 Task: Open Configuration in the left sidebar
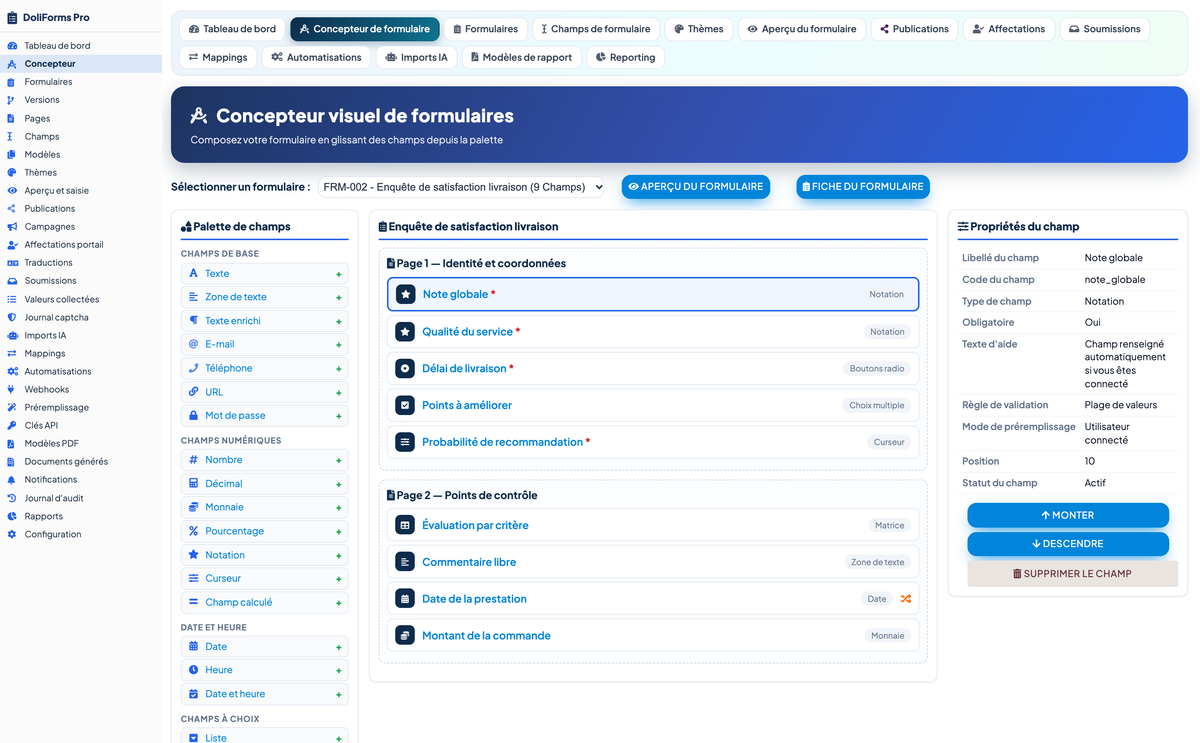[53, 534]
